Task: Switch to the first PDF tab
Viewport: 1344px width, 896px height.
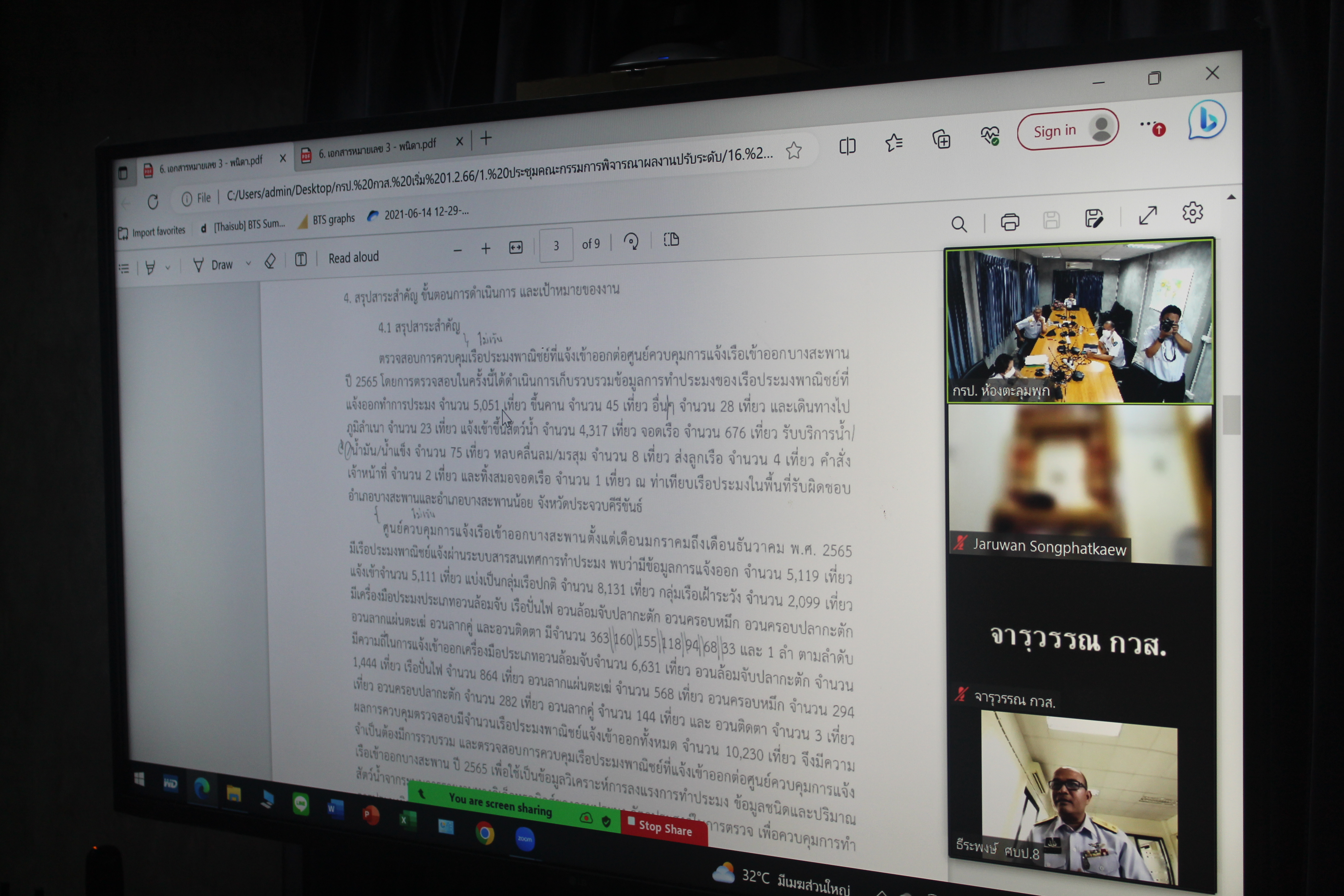Action: (210, 163)
